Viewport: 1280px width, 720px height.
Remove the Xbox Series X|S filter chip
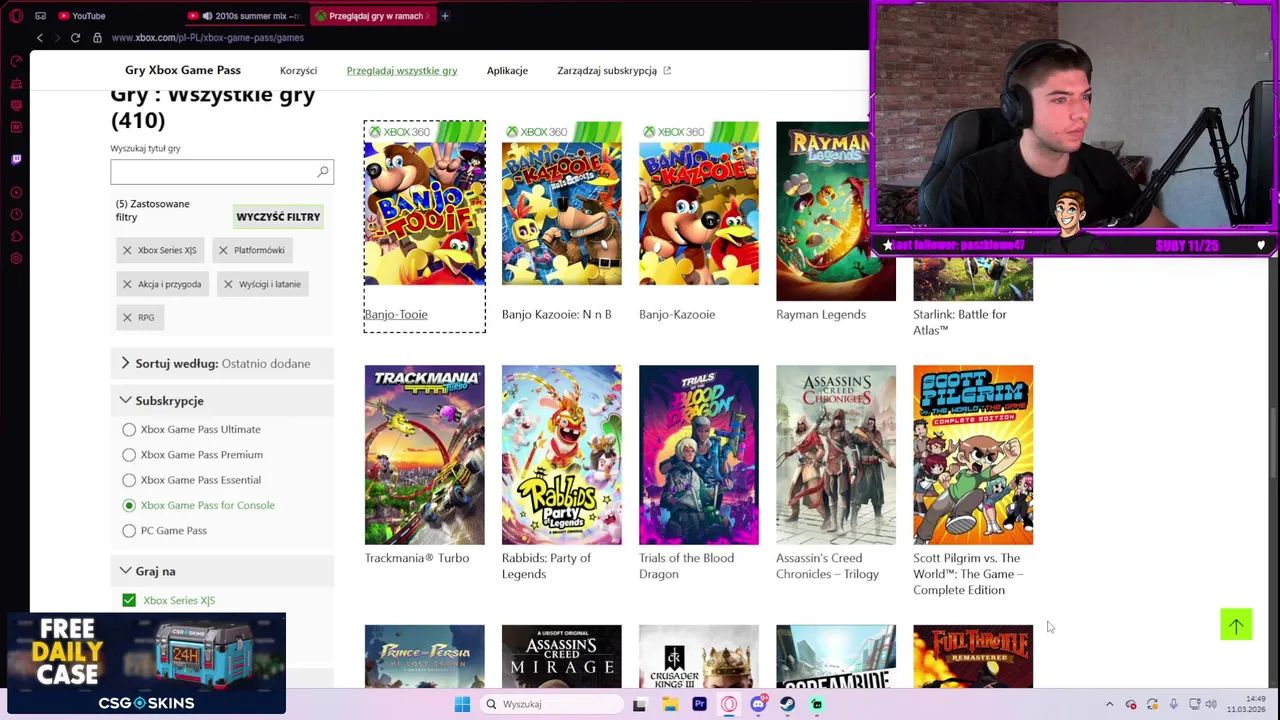click(x=127, y=250)
